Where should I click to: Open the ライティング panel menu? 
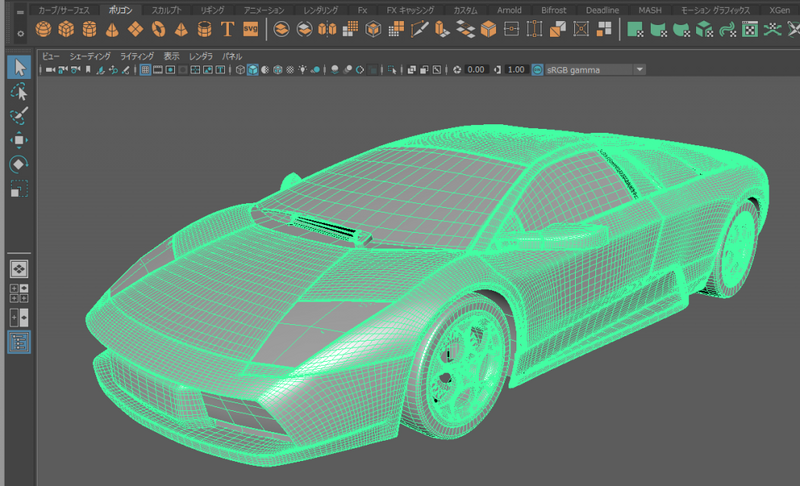(x=137, y=56)
